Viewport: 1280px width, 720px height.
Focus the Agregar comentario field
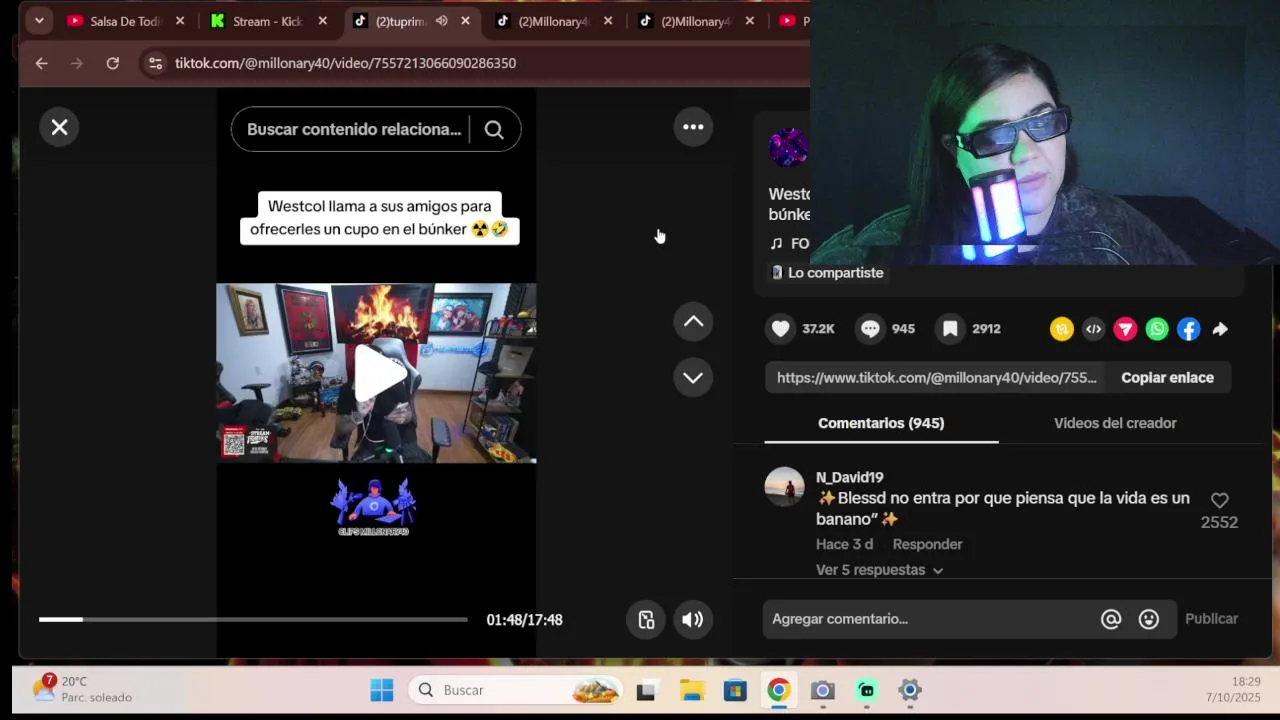tap(930, 619)
